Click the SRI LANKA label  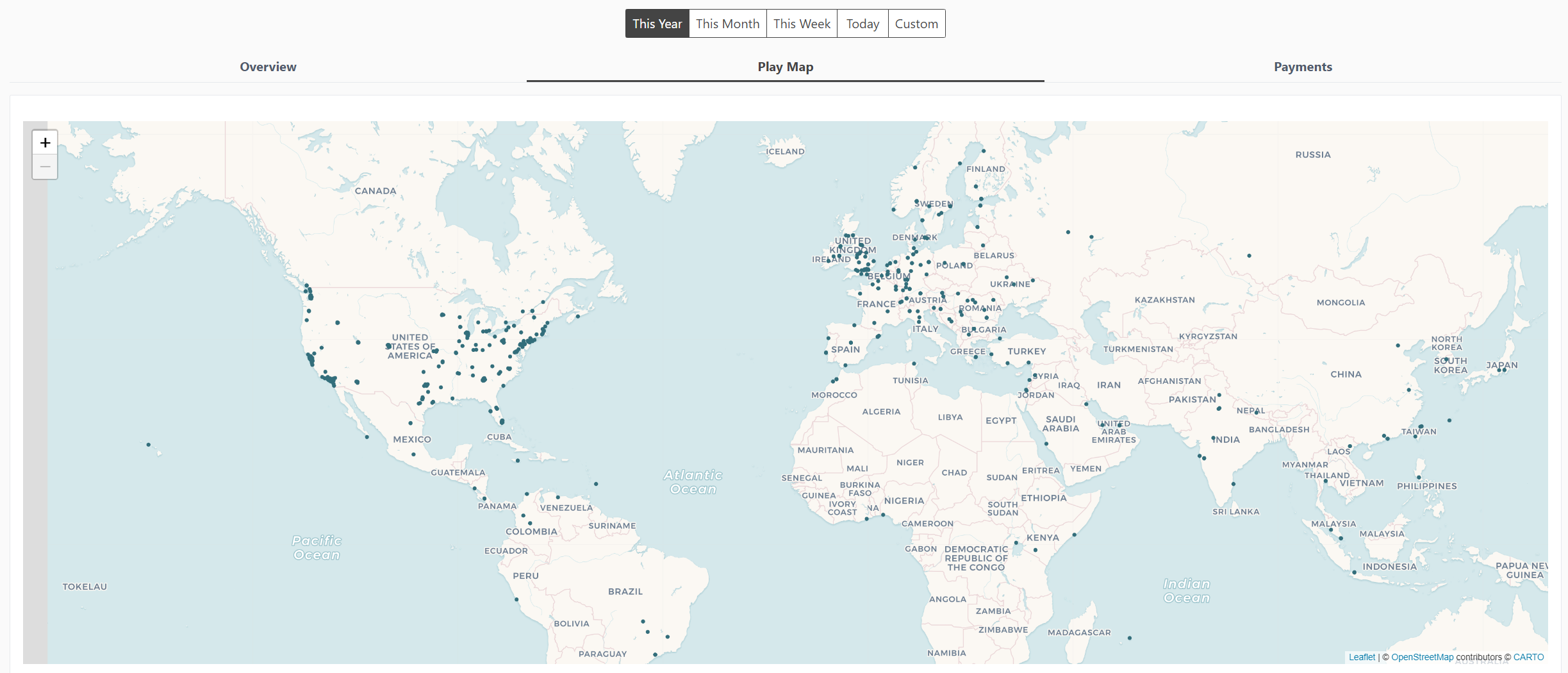[1235, 511]
